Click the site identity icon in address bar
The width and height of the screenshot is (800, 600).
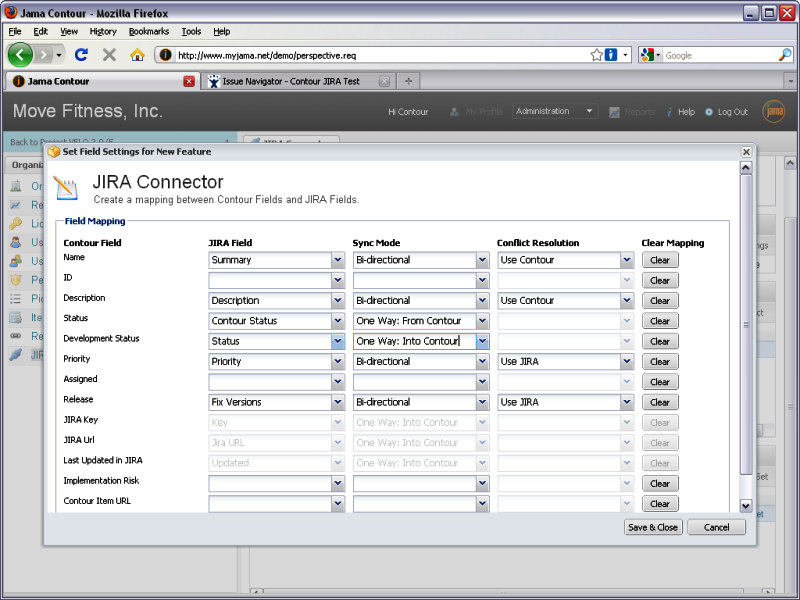(165, 55)
